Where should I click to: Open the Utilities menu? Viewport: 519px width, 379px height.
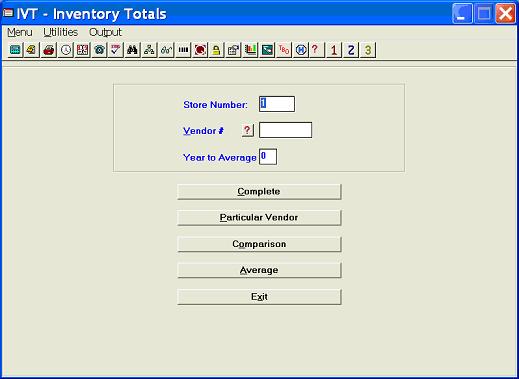pos(61,32)
